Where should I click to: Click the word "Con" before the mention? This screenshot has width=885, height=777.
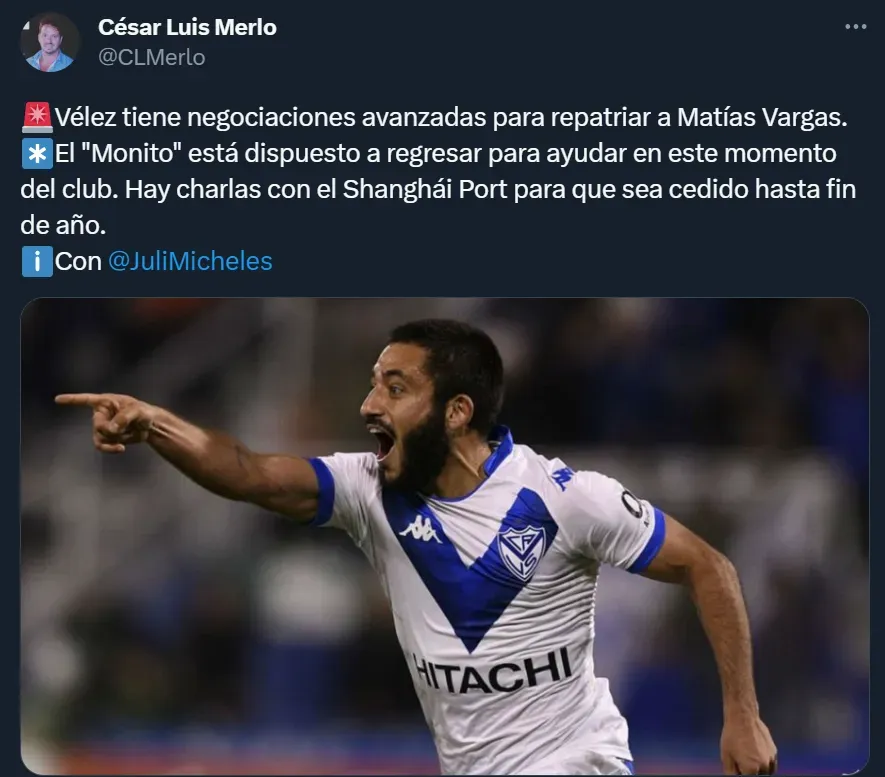(78, 261)
